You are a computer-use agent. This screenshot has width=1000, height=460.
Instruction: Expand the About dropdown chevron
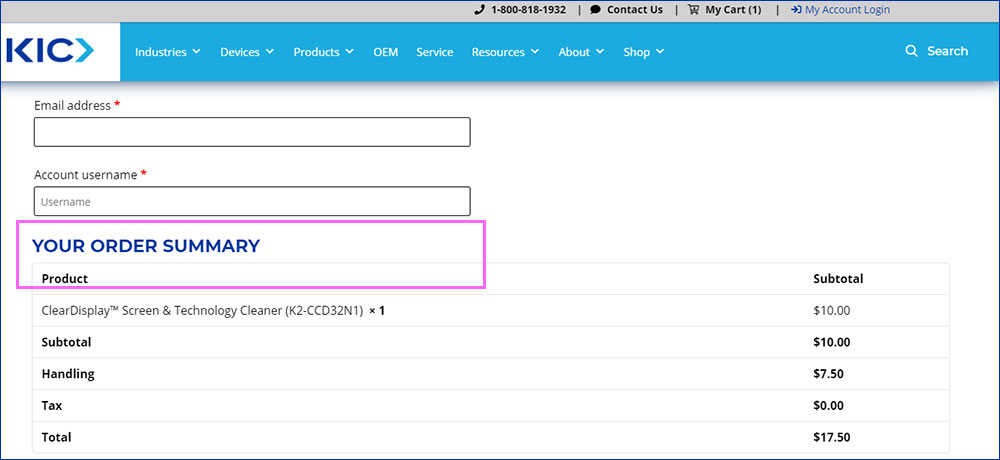coord(599,52)
